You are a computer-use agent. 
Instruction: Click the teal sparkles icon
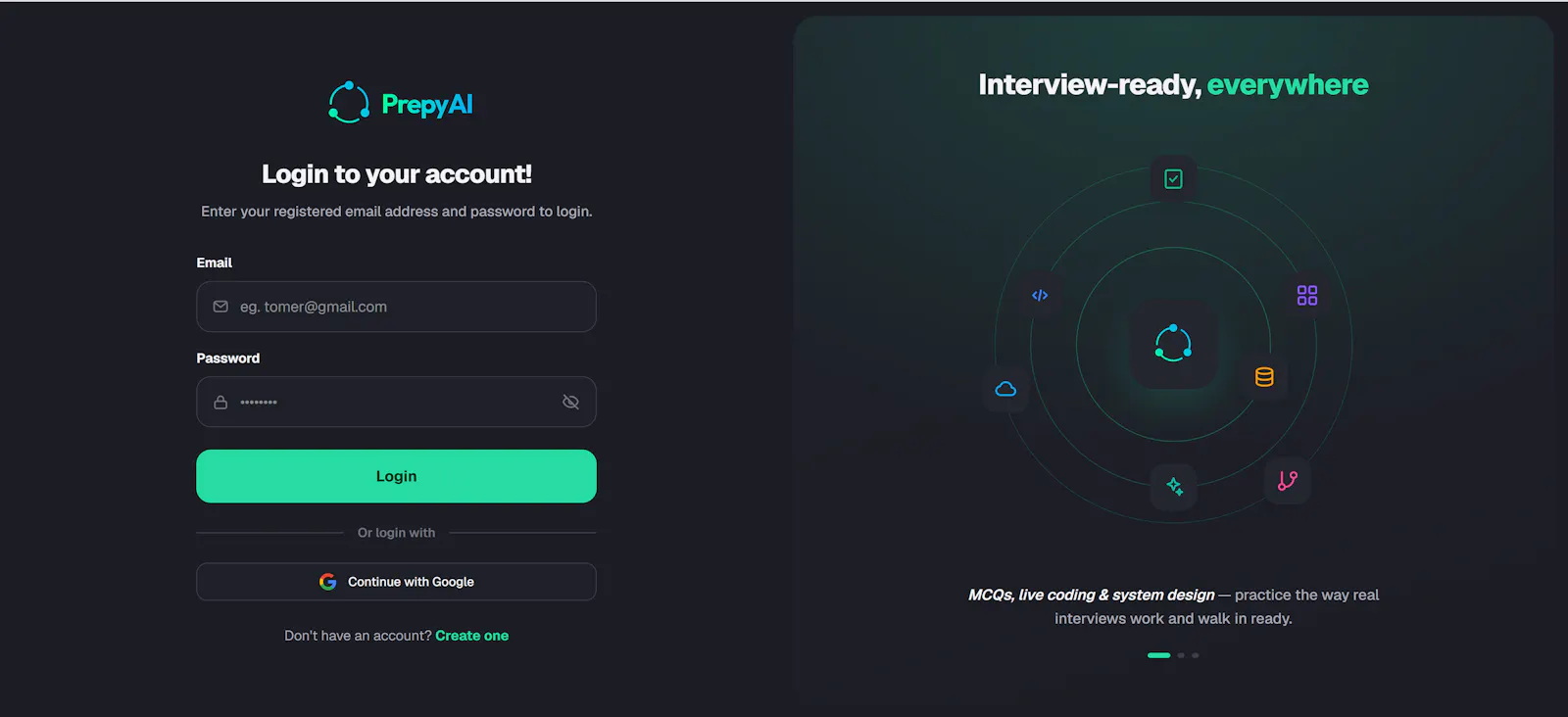[x=1174, y=486]
